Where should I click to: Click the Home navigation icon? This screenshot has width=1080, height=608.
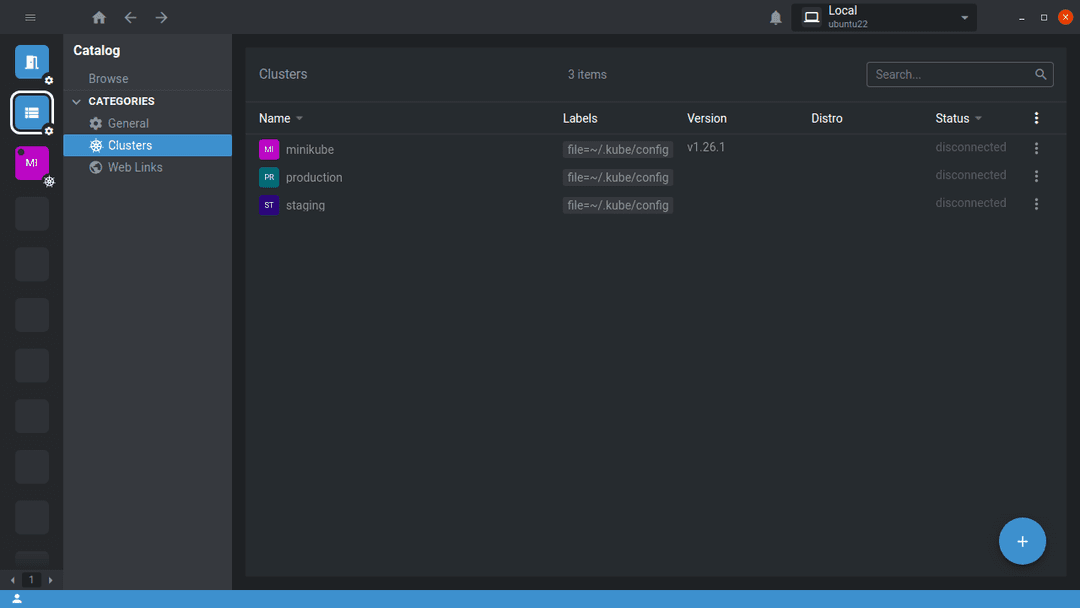click(98, 17)
